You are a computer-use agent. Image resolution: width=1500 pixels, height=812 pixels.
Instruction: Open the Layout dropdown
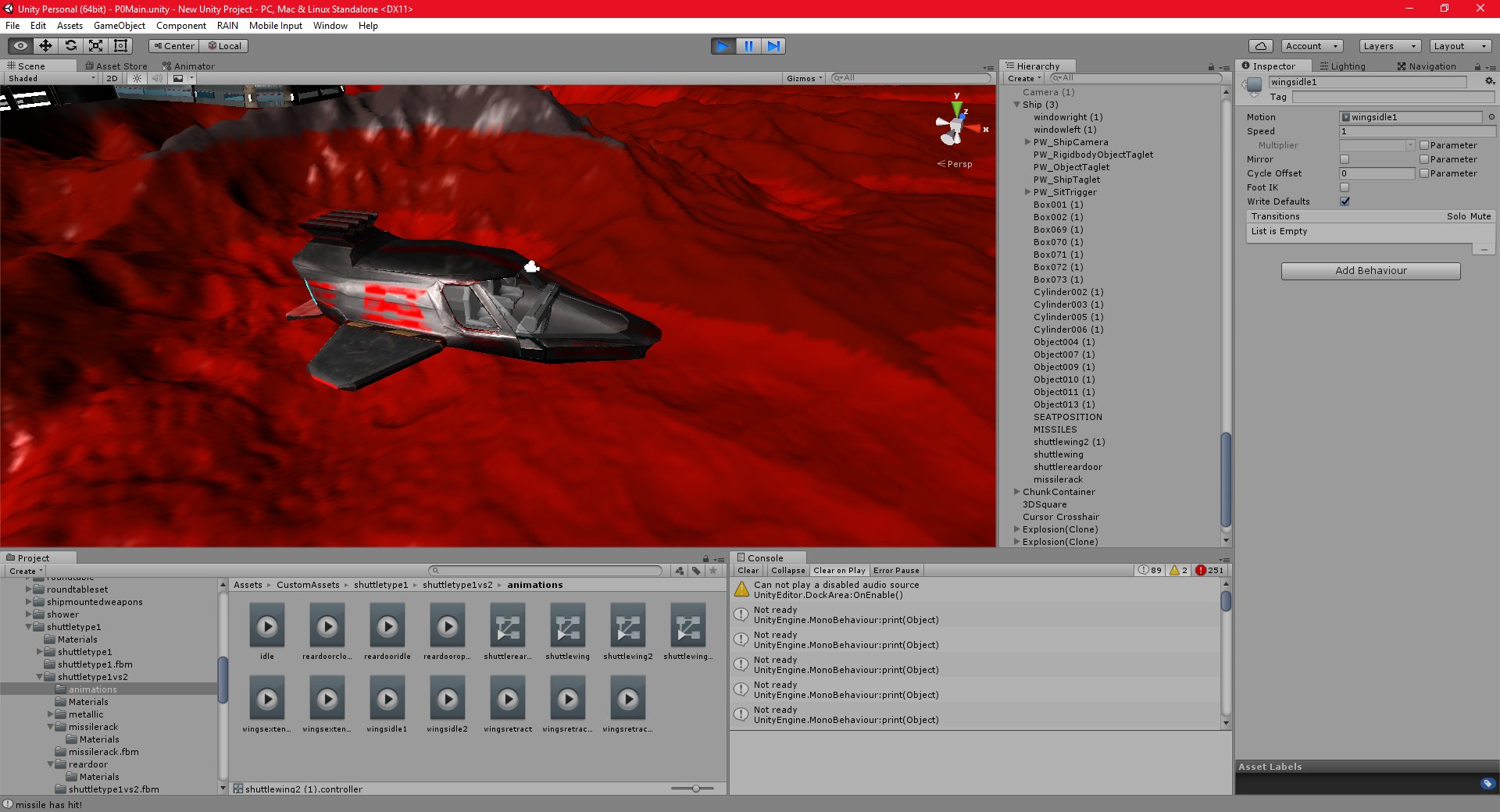1460,46
